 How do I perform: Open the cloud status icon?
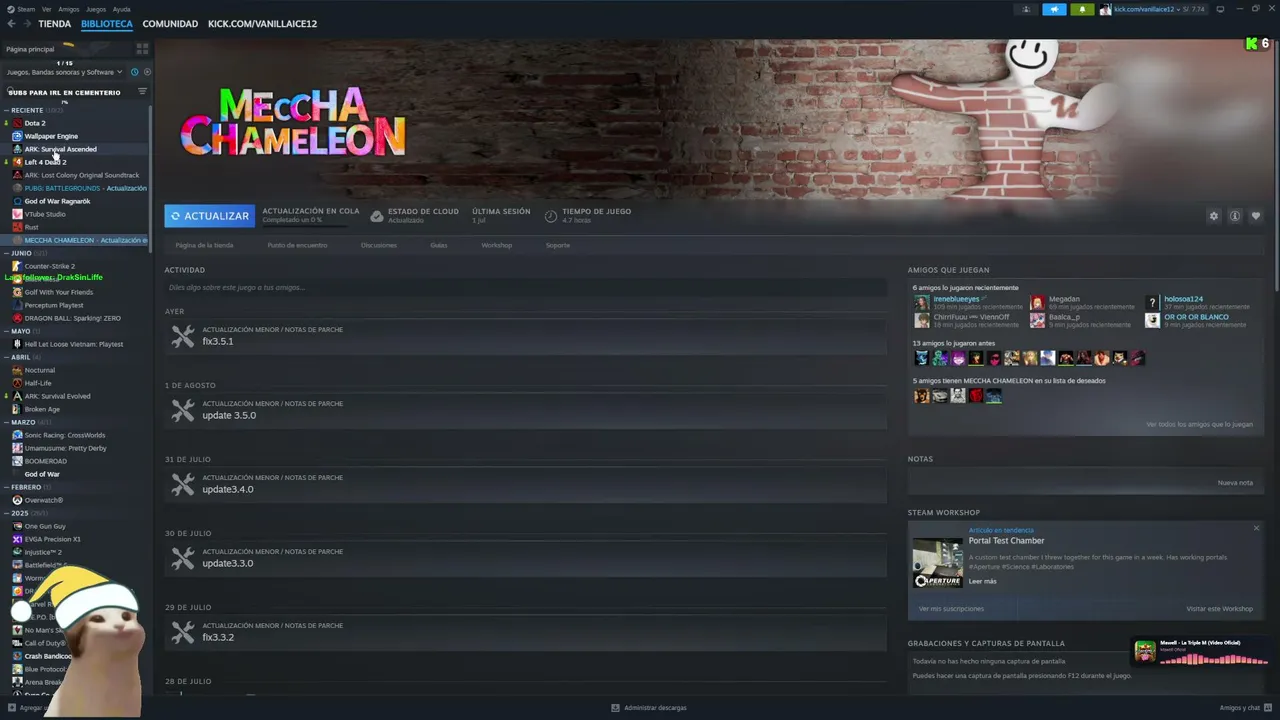point(377,216)
